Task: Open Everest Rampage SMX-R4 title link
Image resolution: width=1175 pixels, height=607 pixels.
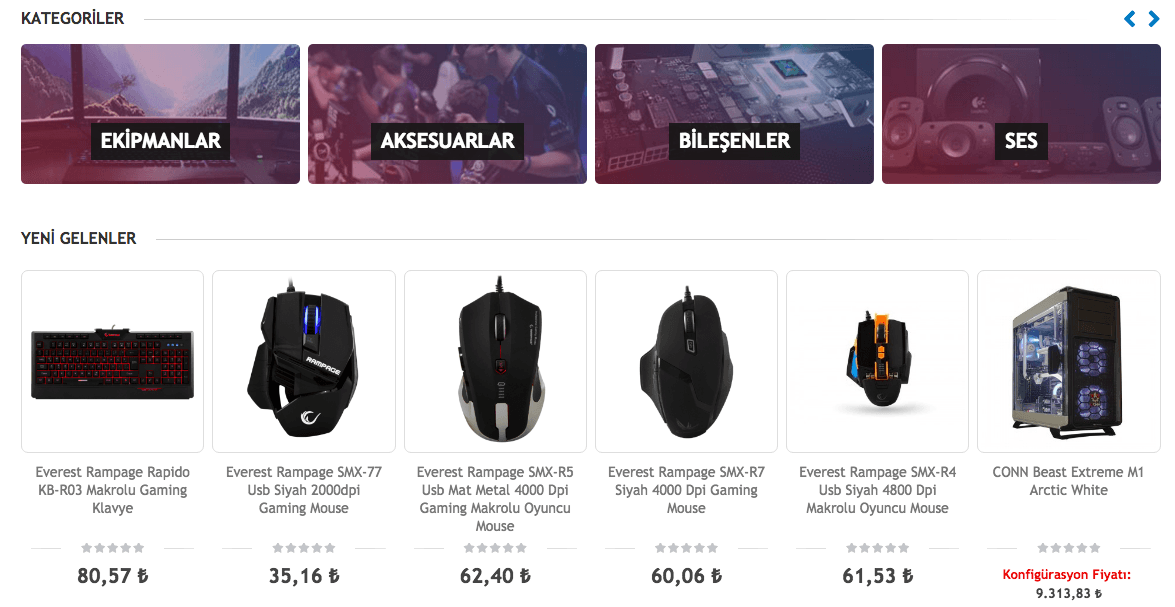Action: (878, 490)
